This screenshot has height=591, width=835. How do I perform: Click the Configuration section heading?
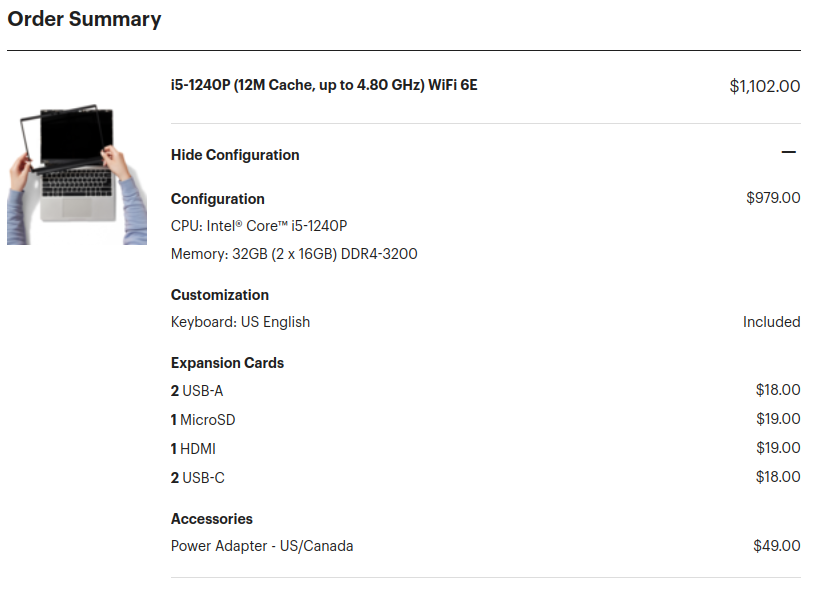coord(217,199)
